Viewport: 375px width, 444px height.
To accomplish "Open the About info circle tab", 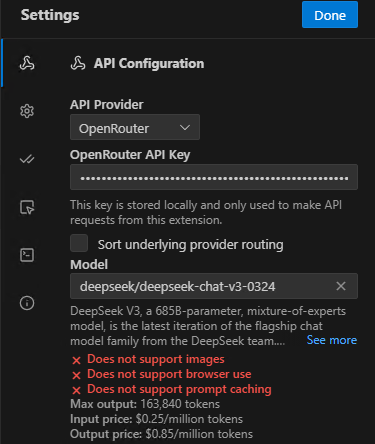I will [x=27, y=303].
